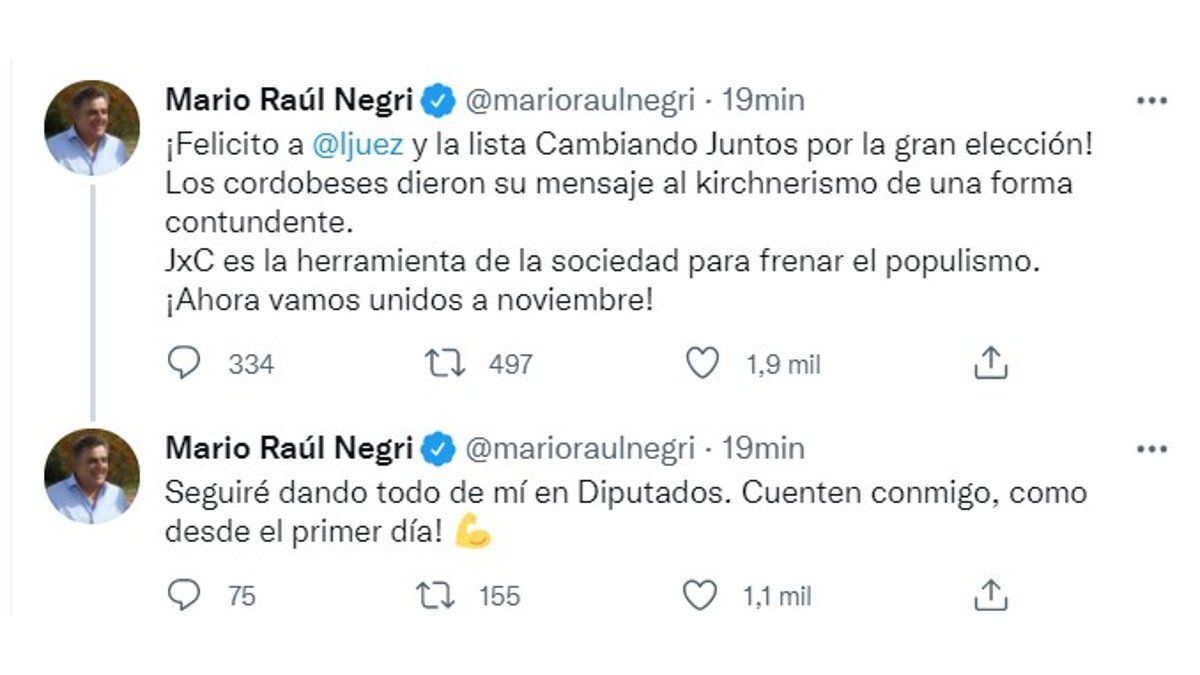Like the first tweet with 1,9 mil likes
The height and width of the screenshot is (675, 1200).
[x=702, y=364]
